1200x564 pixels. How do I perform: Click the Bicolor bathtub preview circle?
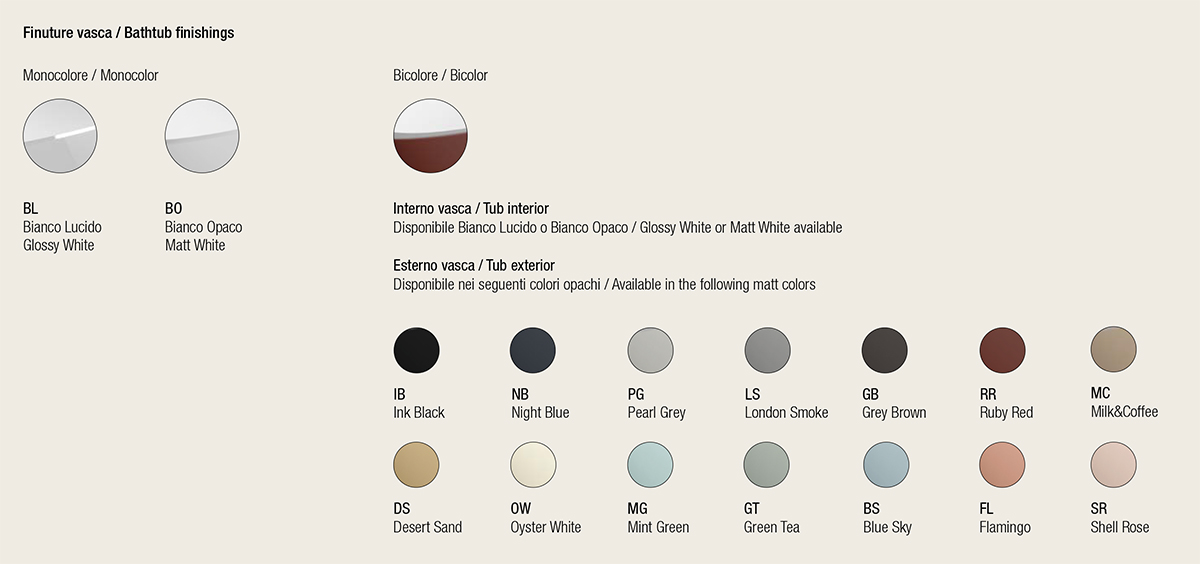[431, 136]
